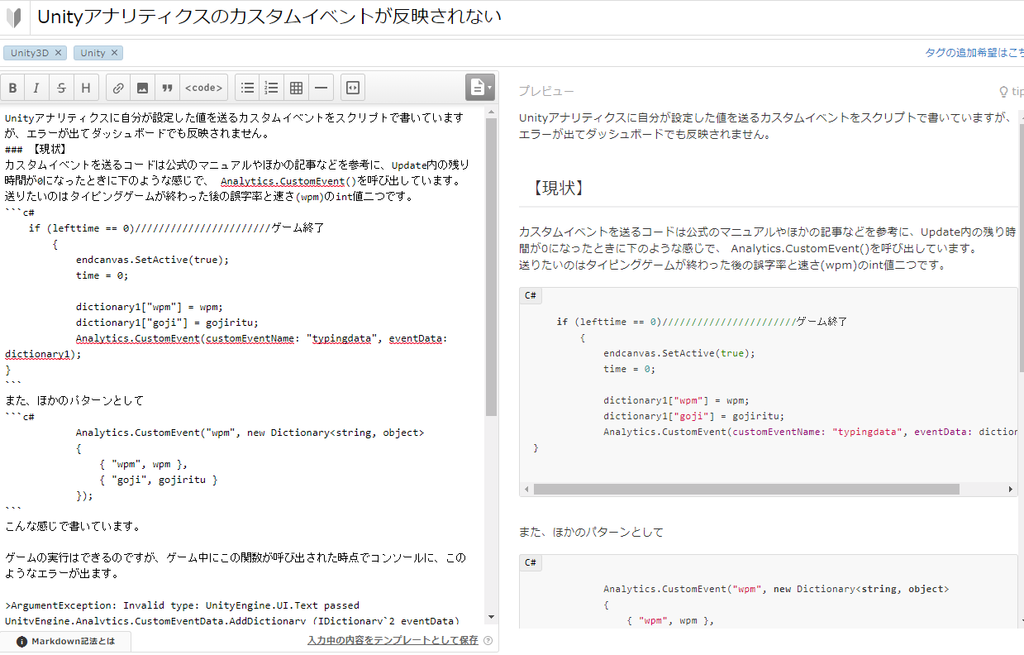
Task: Insert an image via picture icon
Action: 142,88
